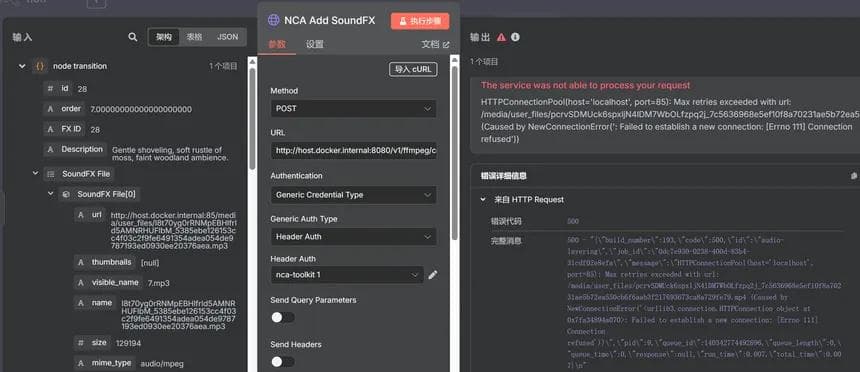860x372 pixels.
Task: Click the input panel vertical scrollbar
Action: tap(252, 118)
